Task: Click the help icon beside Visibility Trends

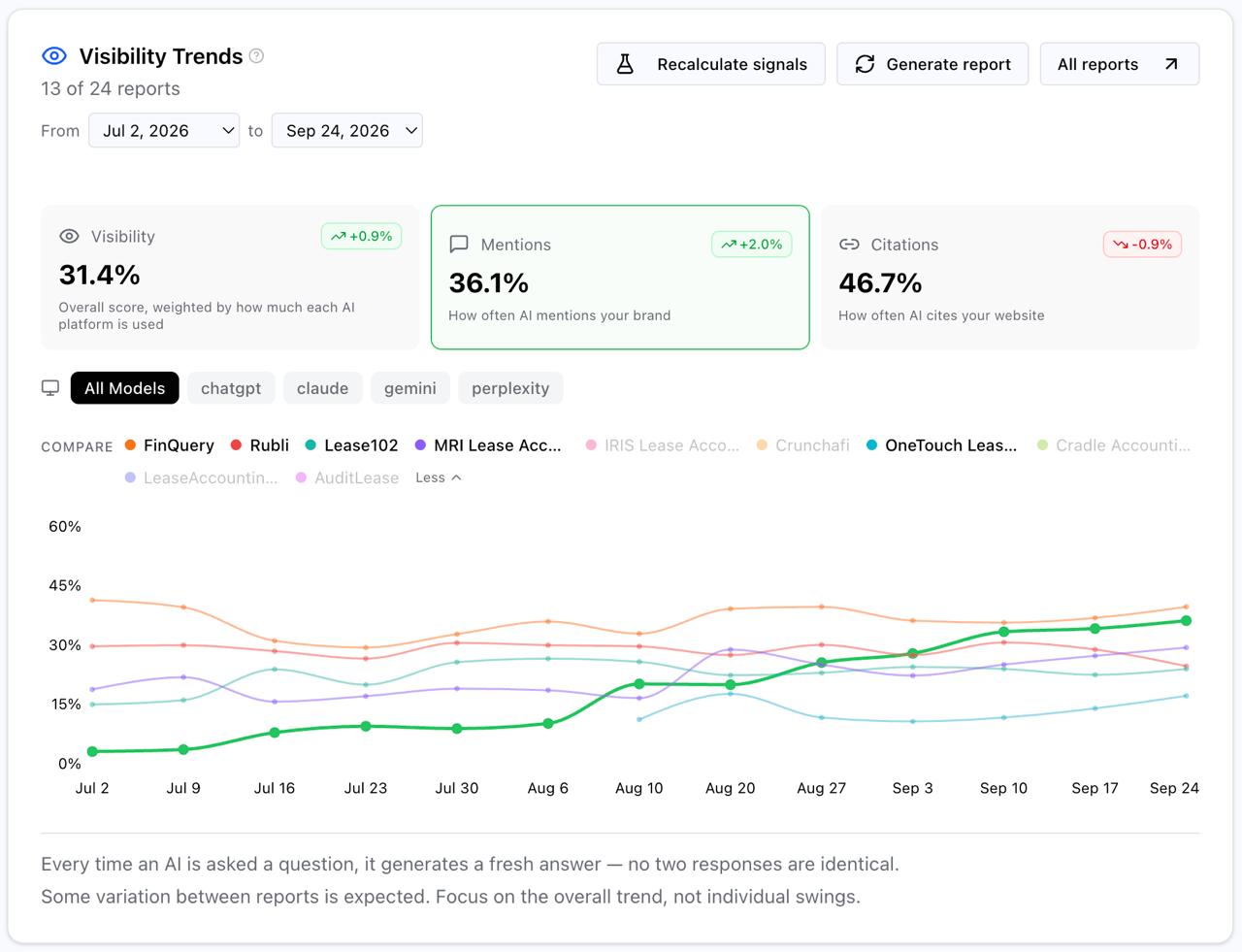Action: click(x=256, y=56)
